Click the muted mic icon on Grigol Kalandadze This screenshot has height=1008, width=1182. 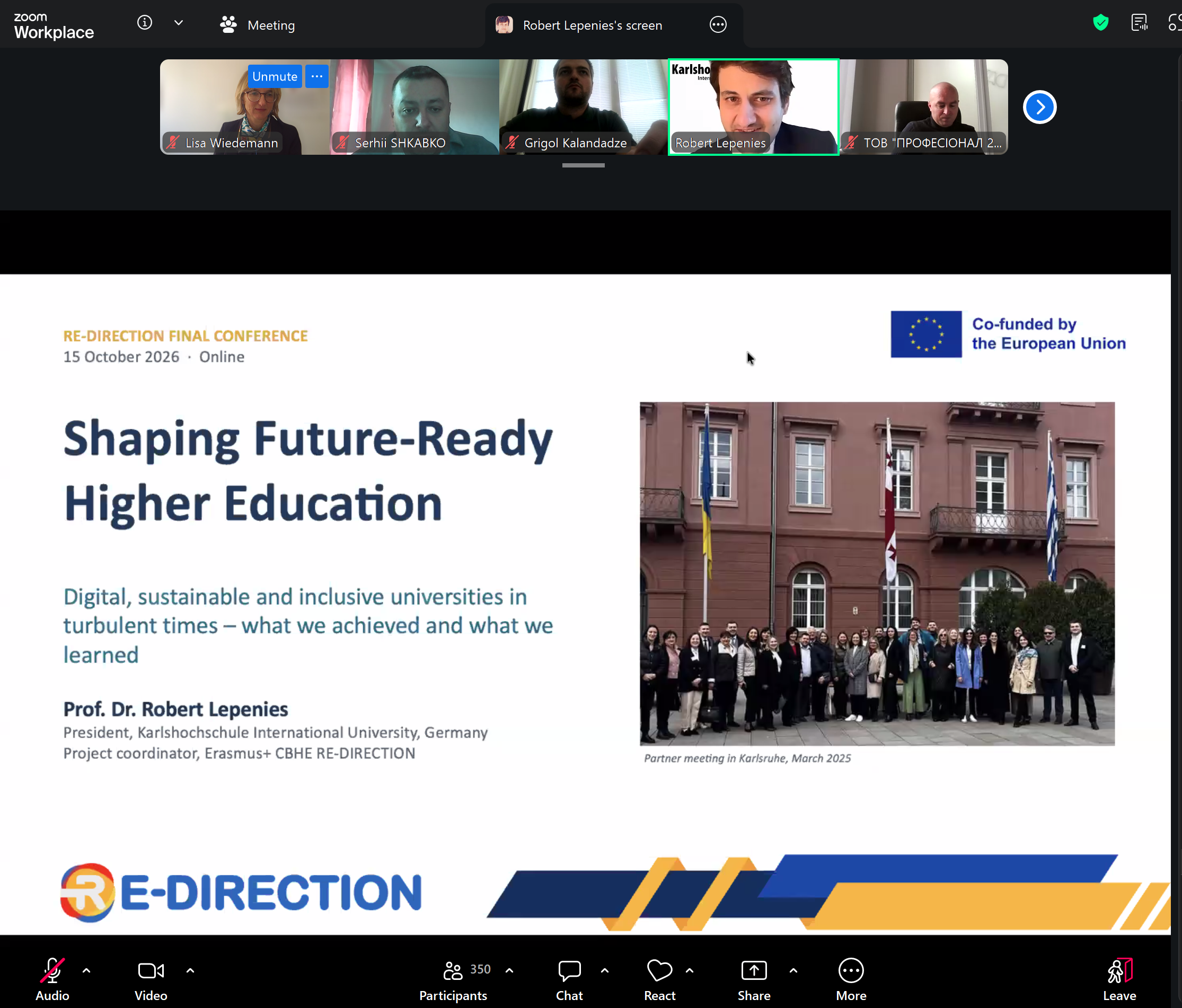click(x=511, y=143)
